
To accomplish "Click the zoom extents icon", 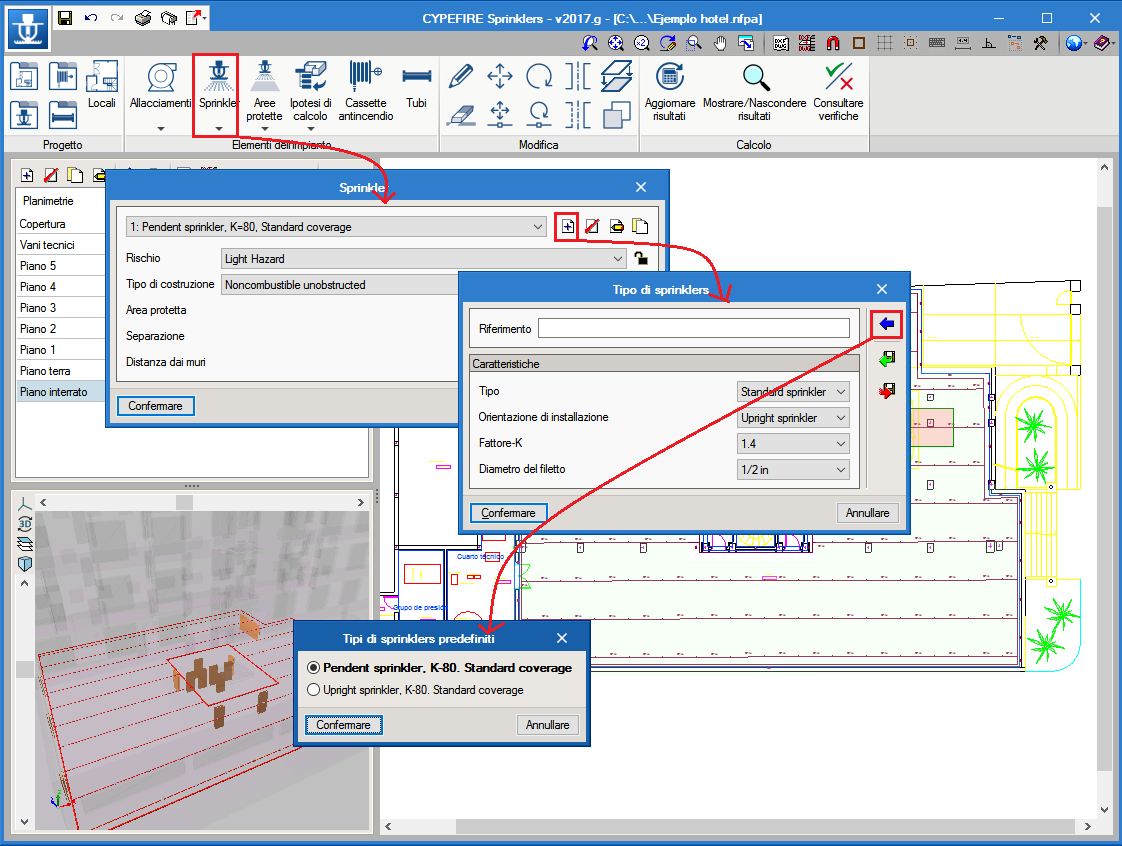I will [x=615, y=43].
